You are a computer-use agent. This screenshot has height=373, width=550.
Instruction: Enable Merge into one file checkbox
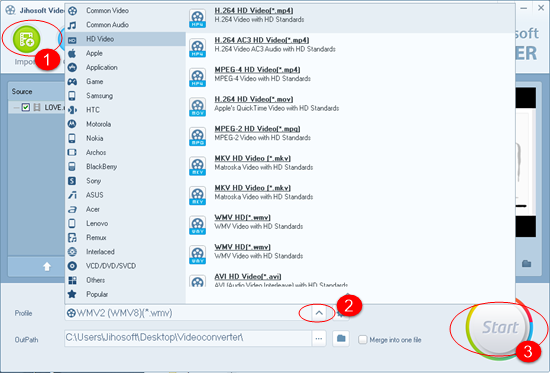tap(363, 339)
